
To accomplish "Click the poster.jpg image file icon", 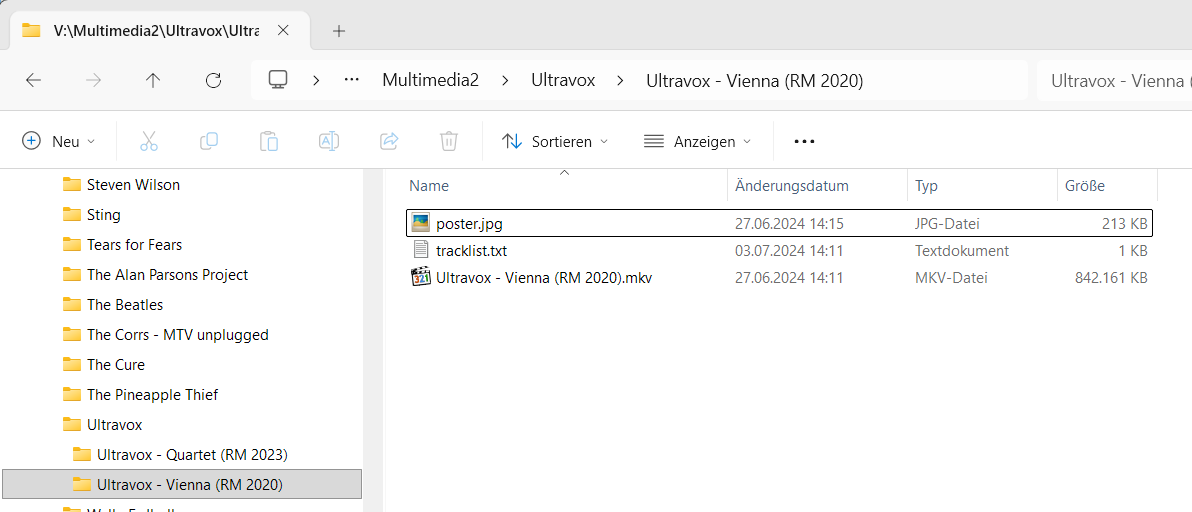I will tap(421, 223).
